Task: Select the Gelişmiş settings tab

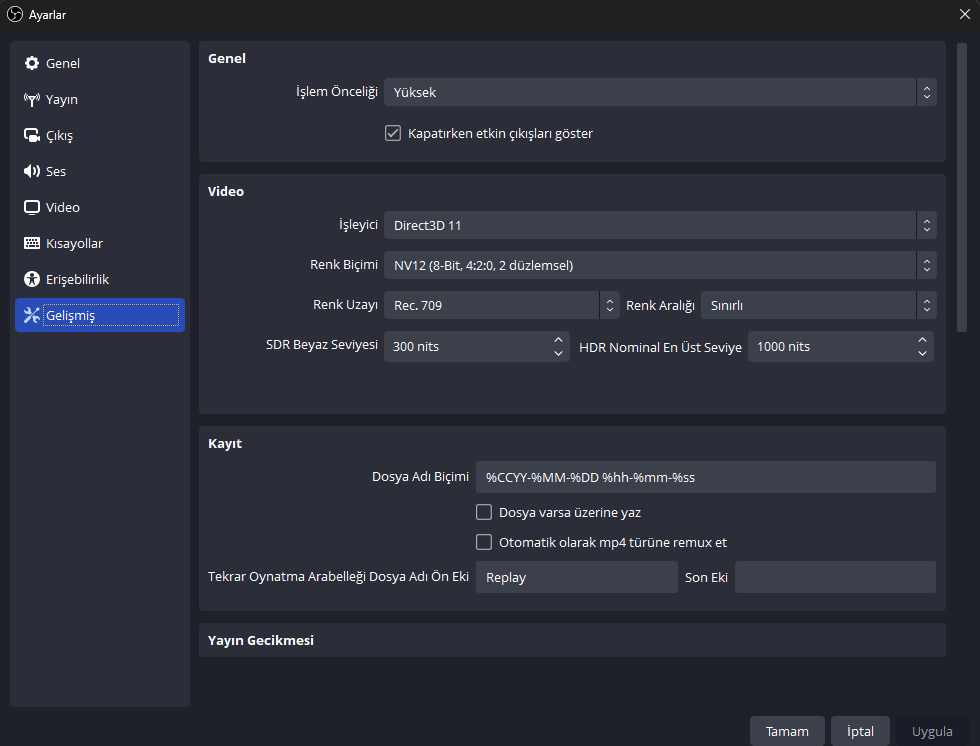Action: pyautogui.click(x=100, y=315)
